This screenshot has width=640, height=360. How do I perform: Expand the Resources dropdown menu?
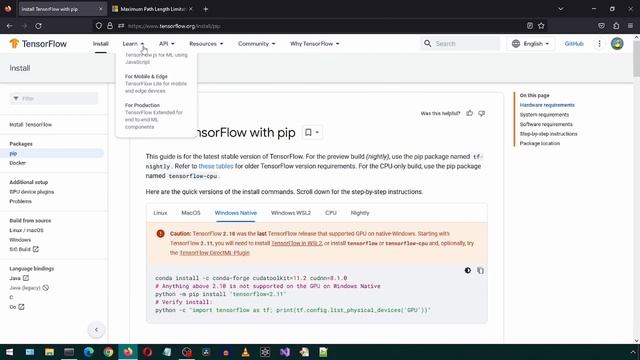pos(206,44)
